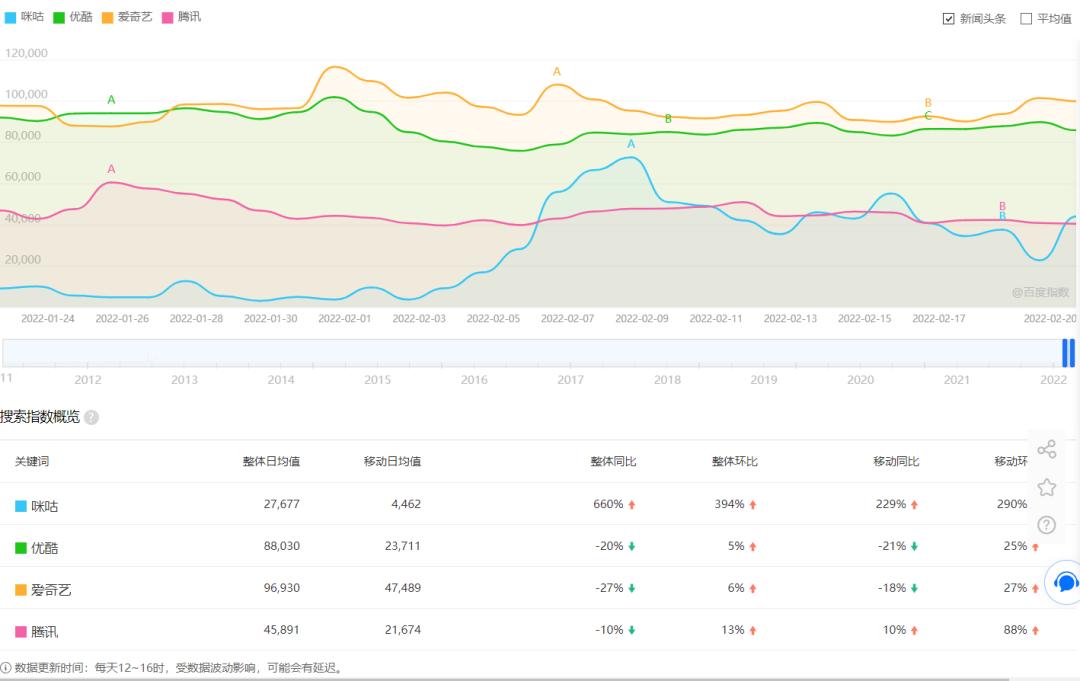The height and width of the screenshot is (681, 1080).
Task: Click the blue time range slider handle
Action: coord(1068,353)
